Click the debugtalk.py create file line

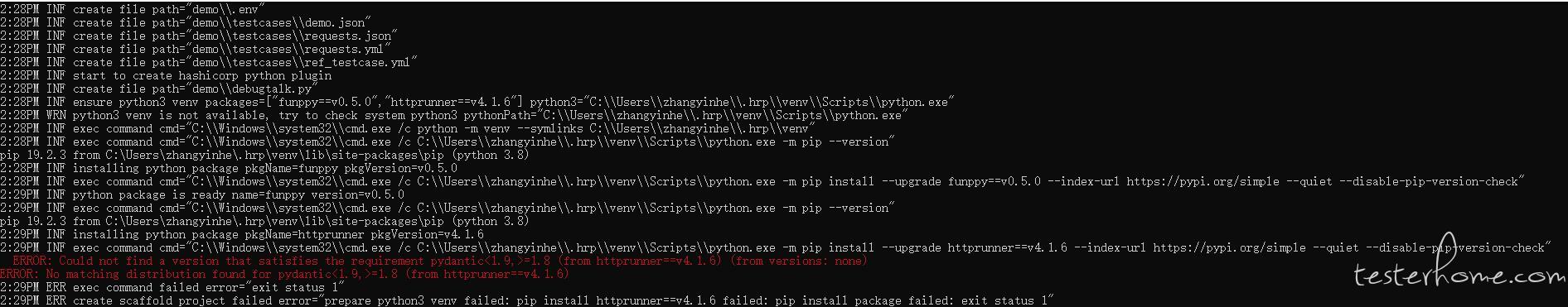click(x=159, y=89)
